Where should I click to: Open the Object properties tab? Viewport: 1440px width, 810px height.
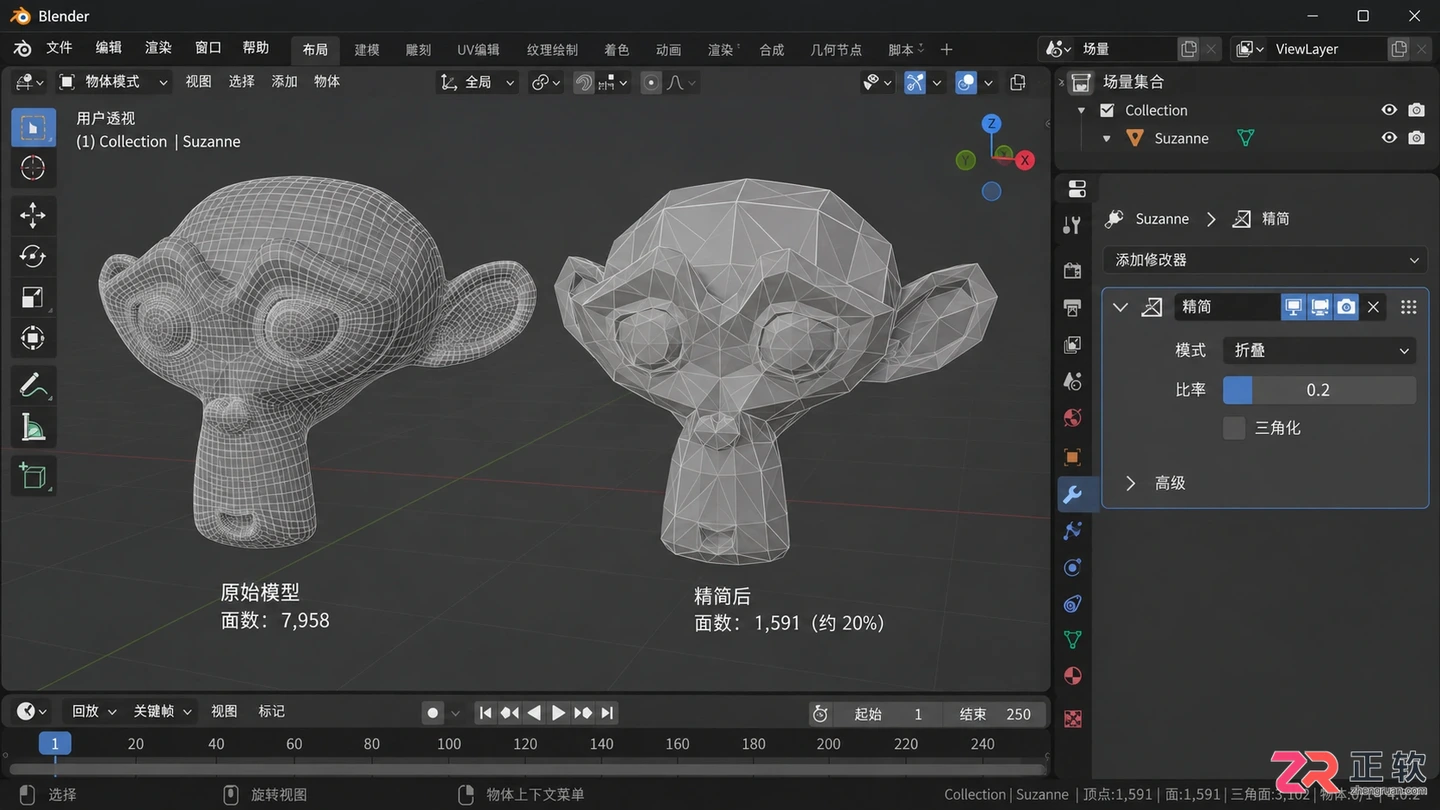click(x=1073, y=457)
